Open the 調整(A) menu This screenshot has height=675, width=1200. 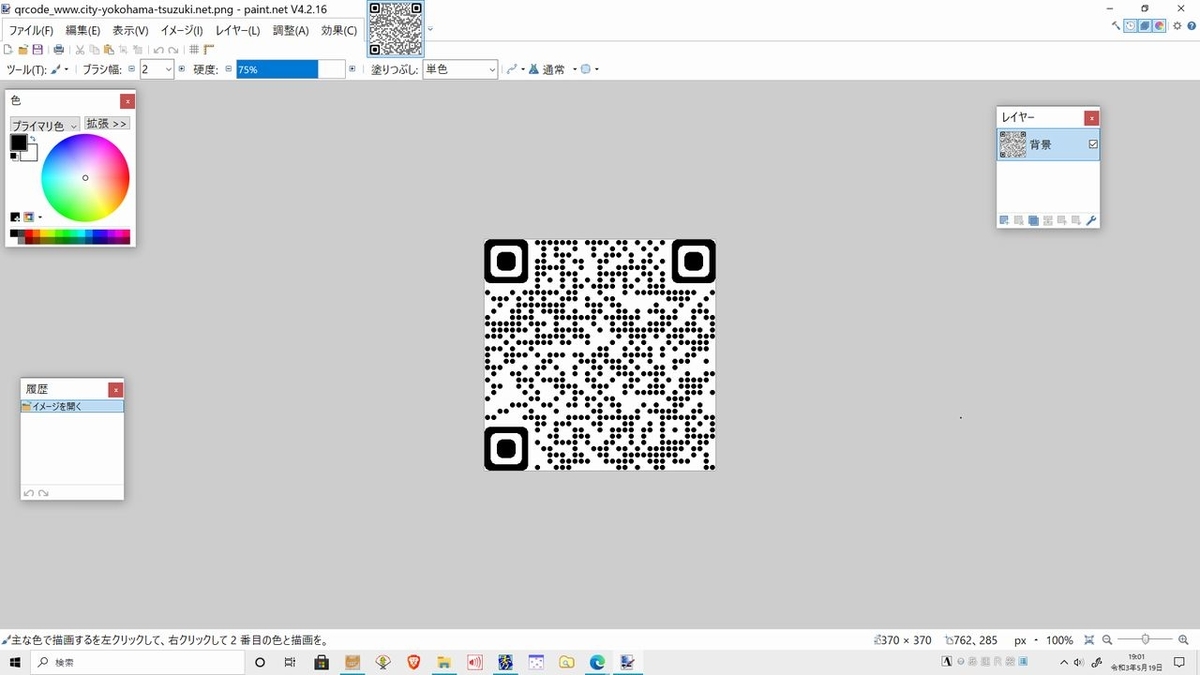point(291,30)
